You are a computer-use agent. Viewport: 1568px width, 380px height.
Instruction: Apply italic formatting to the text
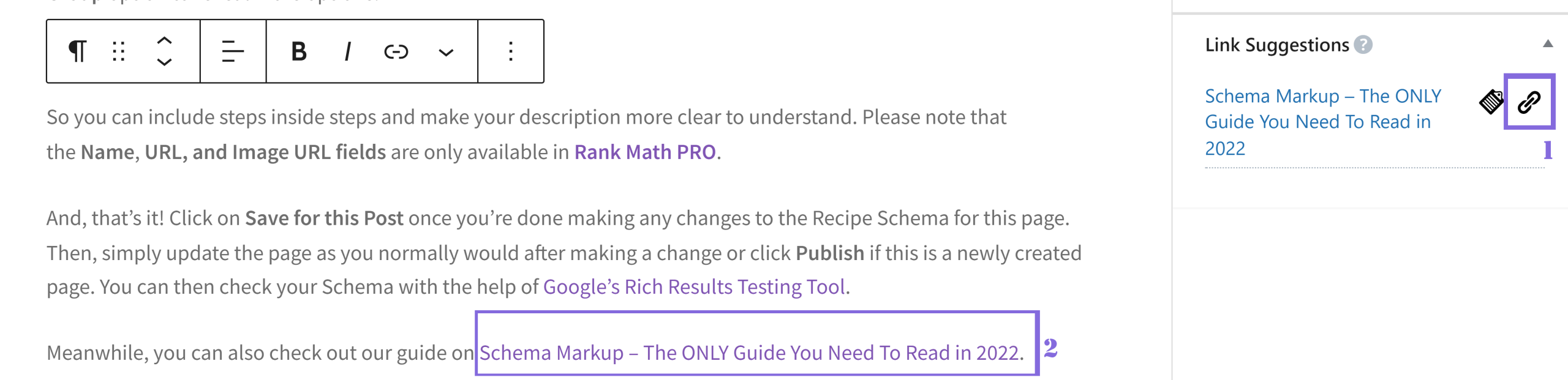coord(347,51)
